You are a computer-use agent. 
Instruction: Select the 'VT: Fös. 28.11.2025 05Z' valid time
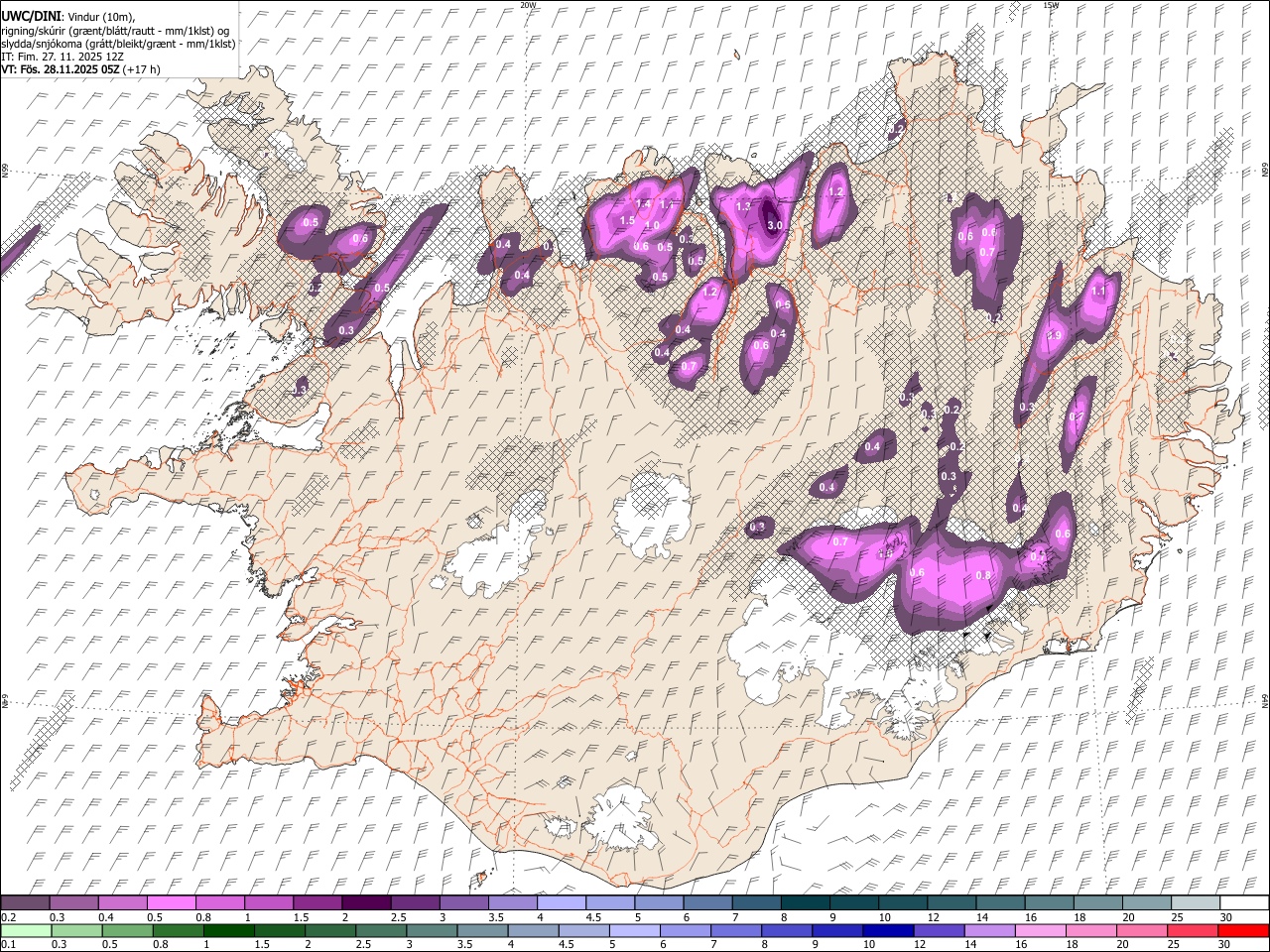point(60,69)
